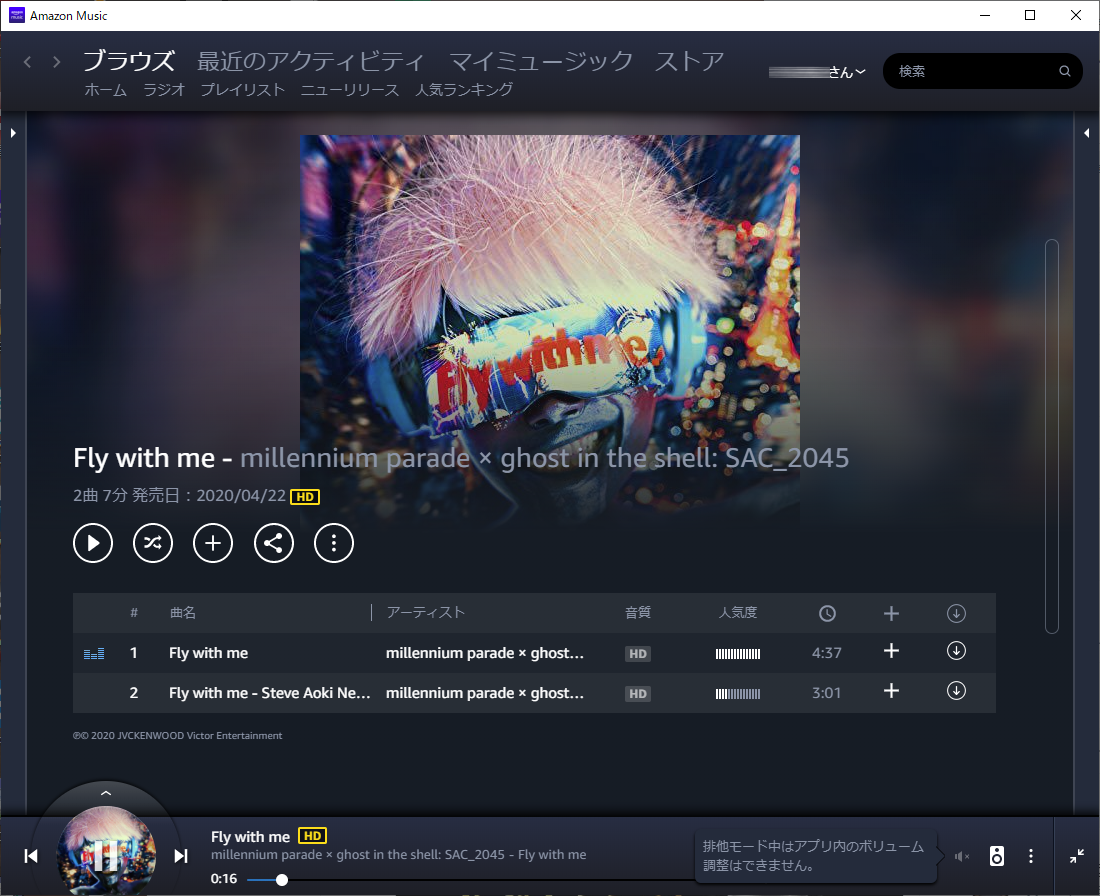Expand the left sidebar panel arrow
Screen dimensions: 1100x896
(13, 133)
